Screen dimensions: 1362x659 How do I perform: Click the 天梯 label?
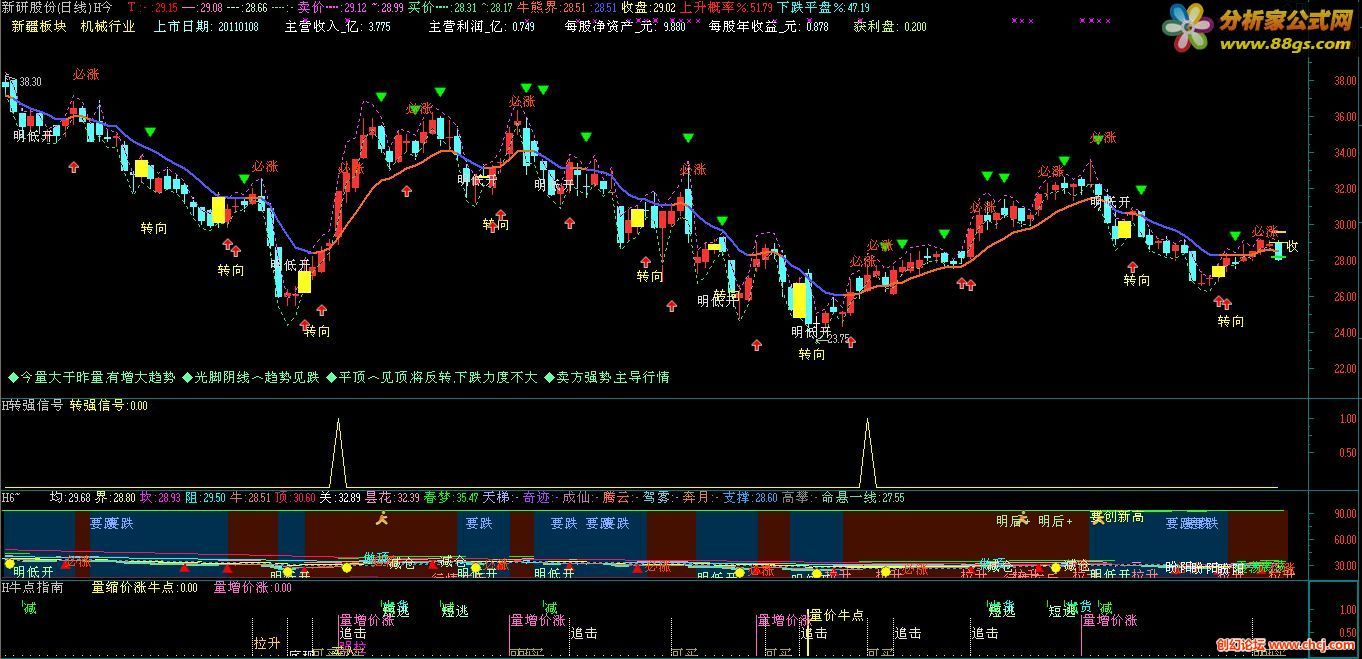click(498, 496)
